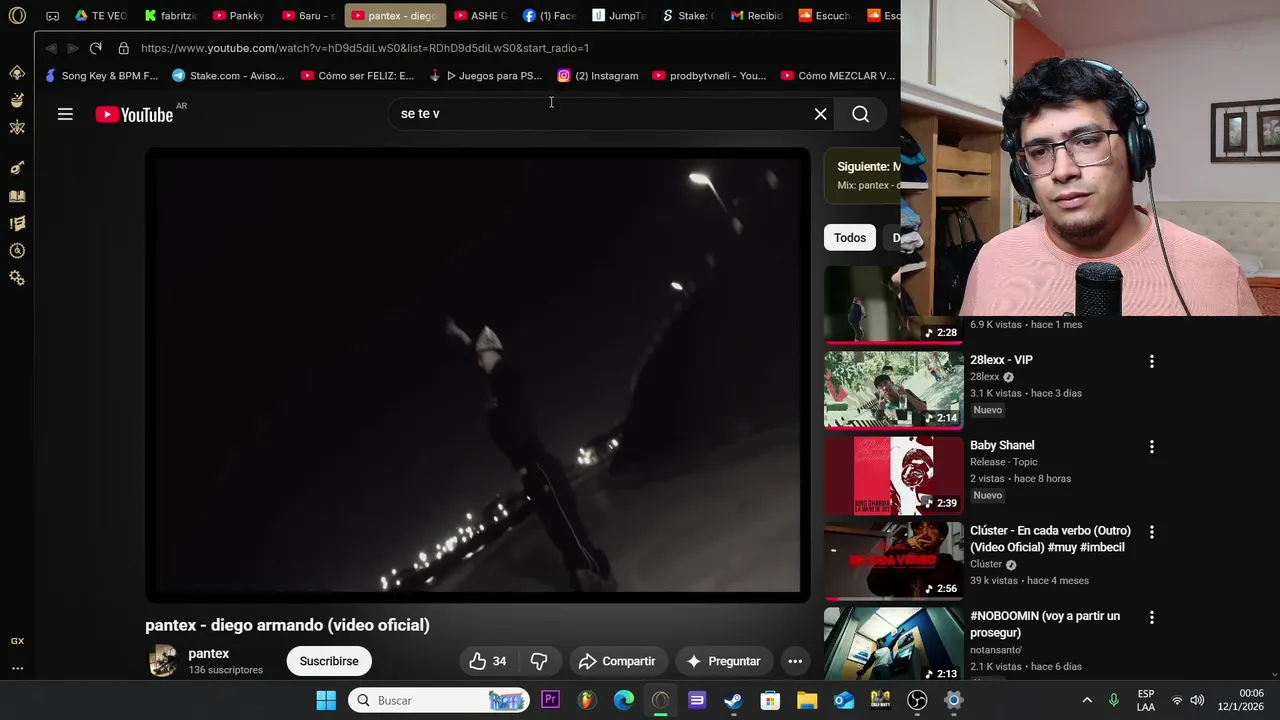Switch to the 'JumpTa' tab
The width and height of the screenshot is (1280, 720).
click(619, 16)
